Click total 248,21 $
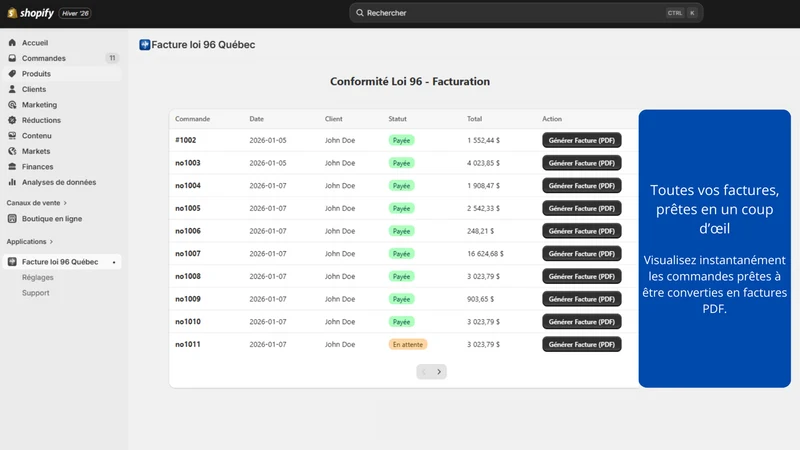The height and width of the screenshot is (450, 800). (481, 231)
